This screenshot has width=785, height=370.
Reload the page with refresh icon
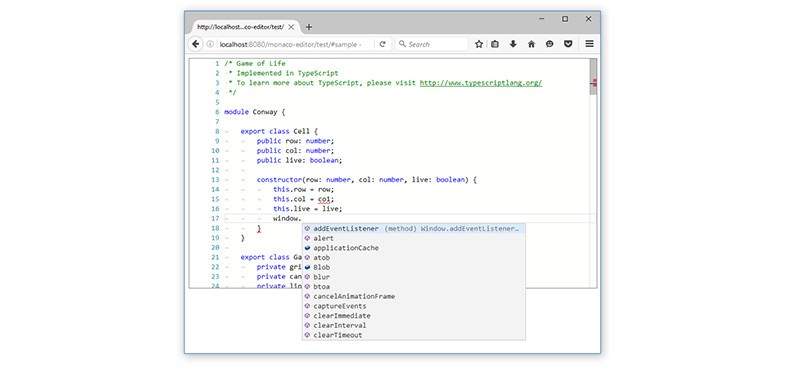click(382, 44)
